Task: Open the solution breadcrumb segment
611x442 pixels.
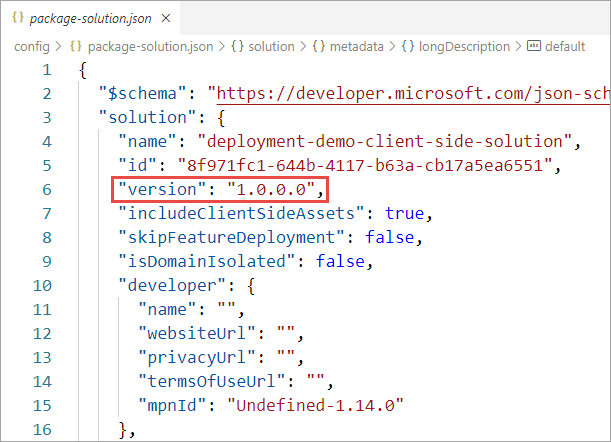Action: pos(271,47)
